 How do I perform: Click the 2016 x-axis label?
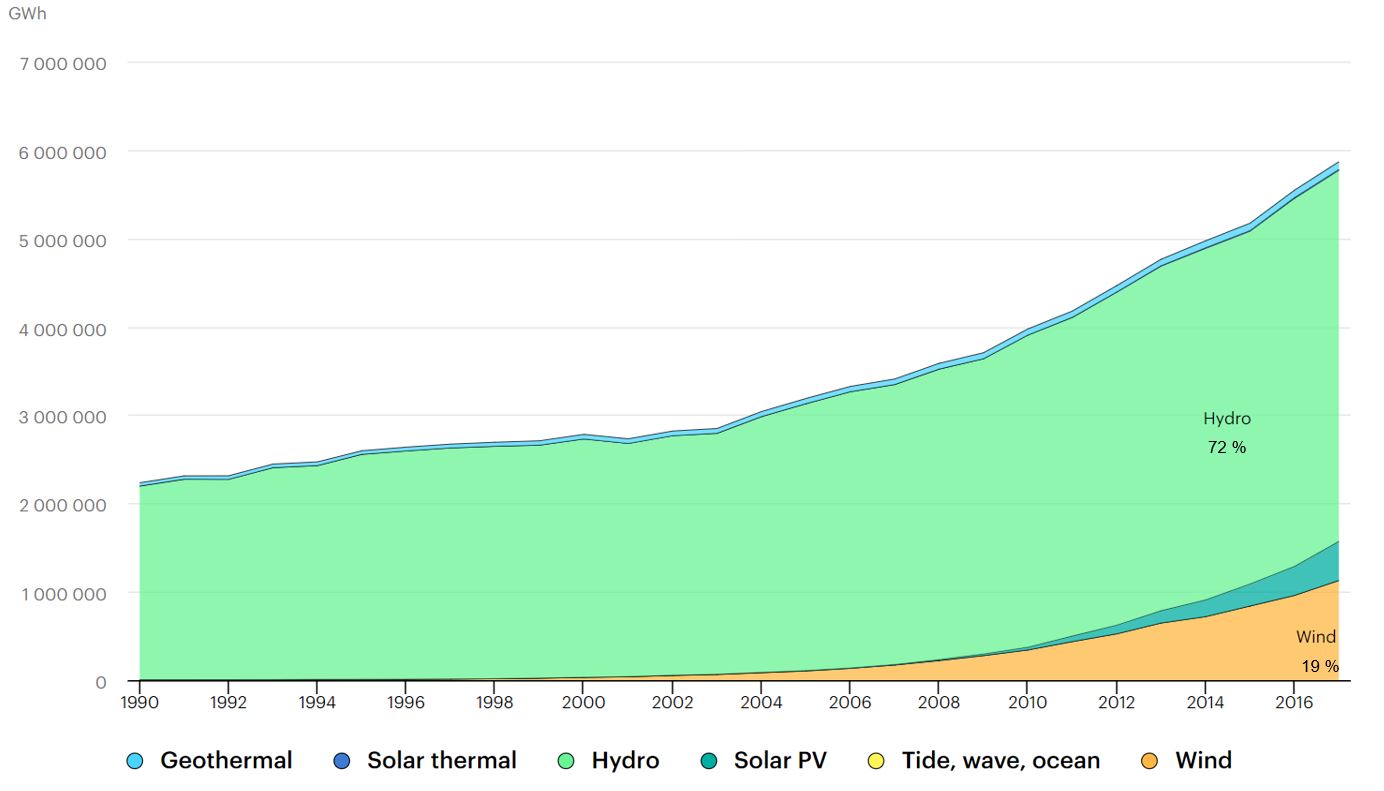1293,702
